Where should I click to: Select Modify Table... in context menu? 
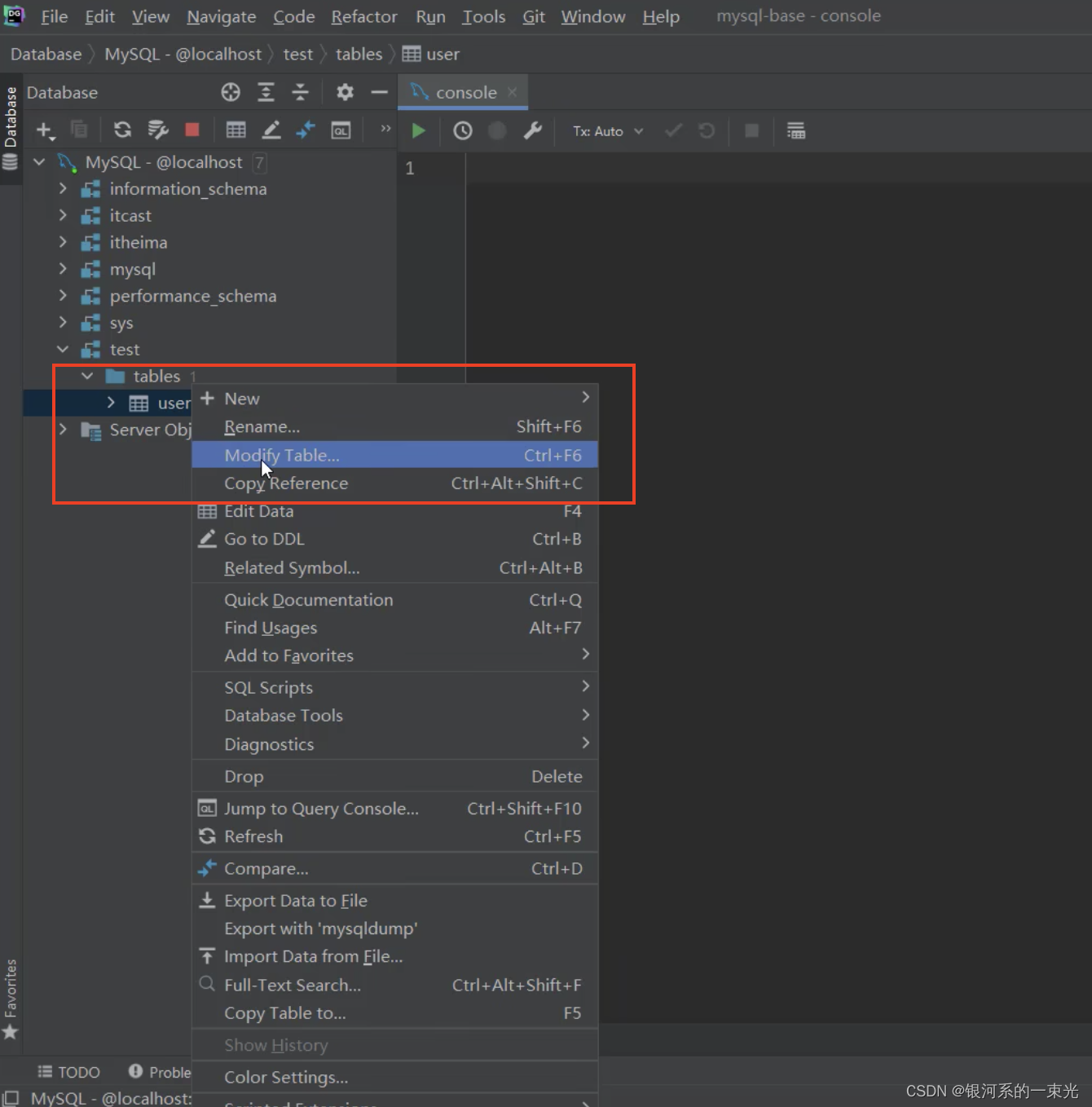pyautogui.click(x=394, y=455)
